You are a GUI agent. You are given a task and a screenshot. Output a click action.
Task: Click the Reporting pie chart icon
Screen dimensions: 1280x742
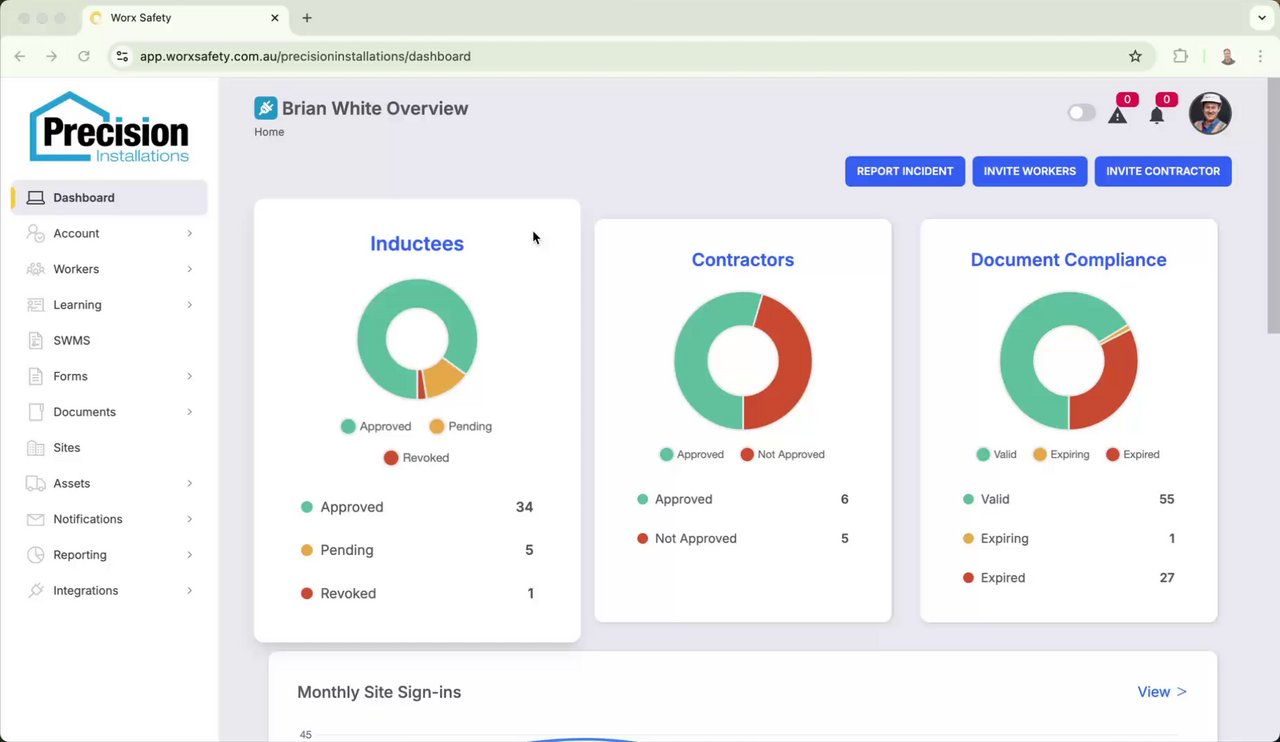(36, 555)
